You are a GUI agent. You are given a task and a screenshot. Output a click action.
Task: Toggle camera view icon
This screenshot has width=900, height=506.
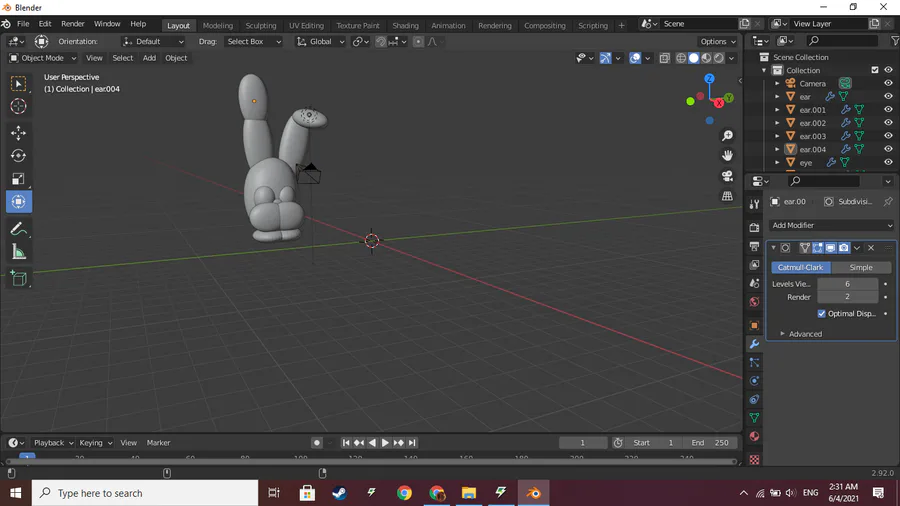[727, 176]
